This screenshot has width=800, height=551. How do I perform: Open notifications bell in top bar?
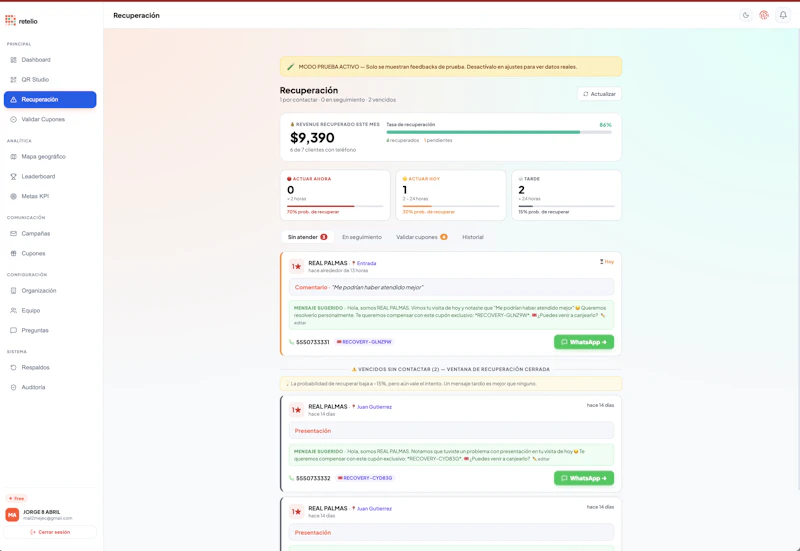pyautogui.click(x=783, y=15)
